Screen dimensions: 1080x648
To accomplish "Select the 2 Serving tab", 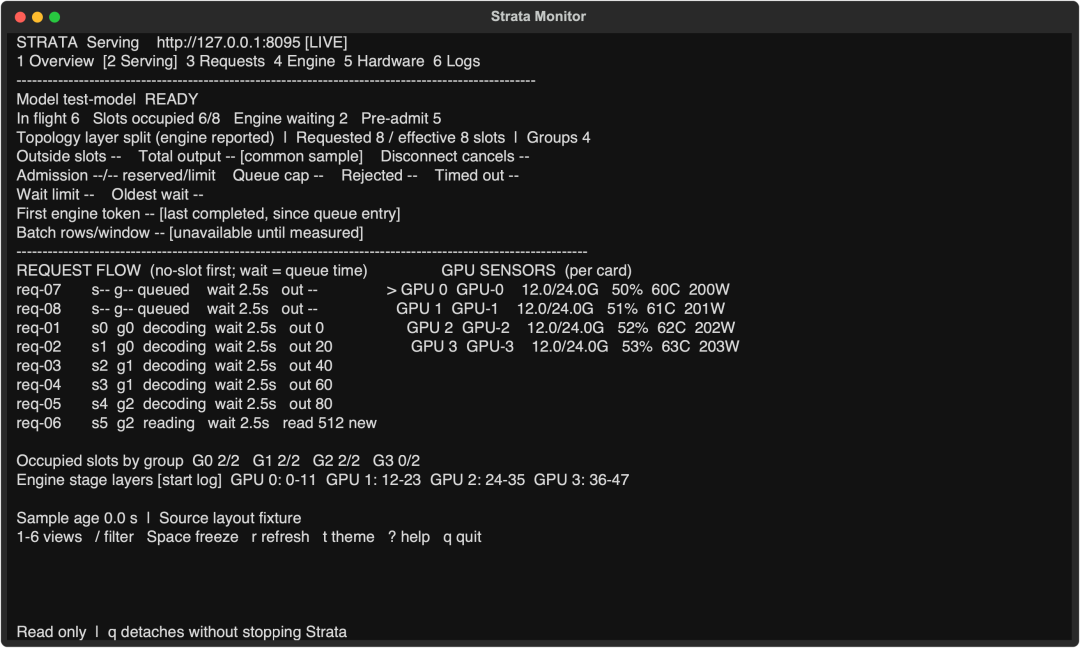I will [x=140, y=61].
